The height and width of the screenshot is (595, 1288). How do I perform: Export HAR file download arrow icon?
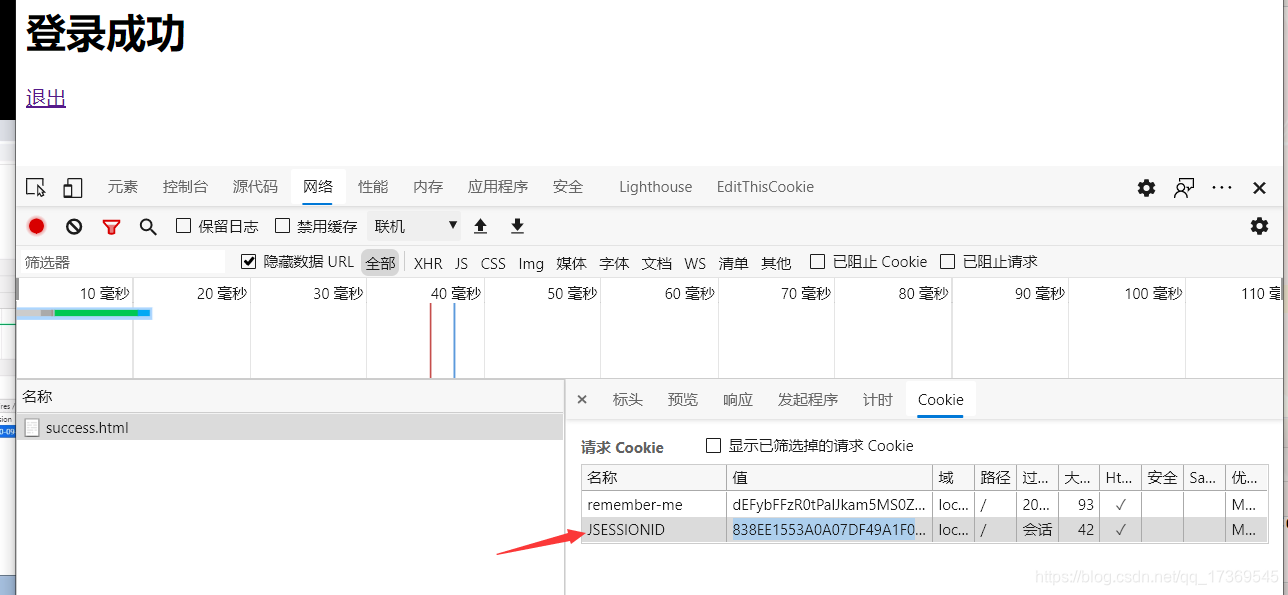point(517,226)
